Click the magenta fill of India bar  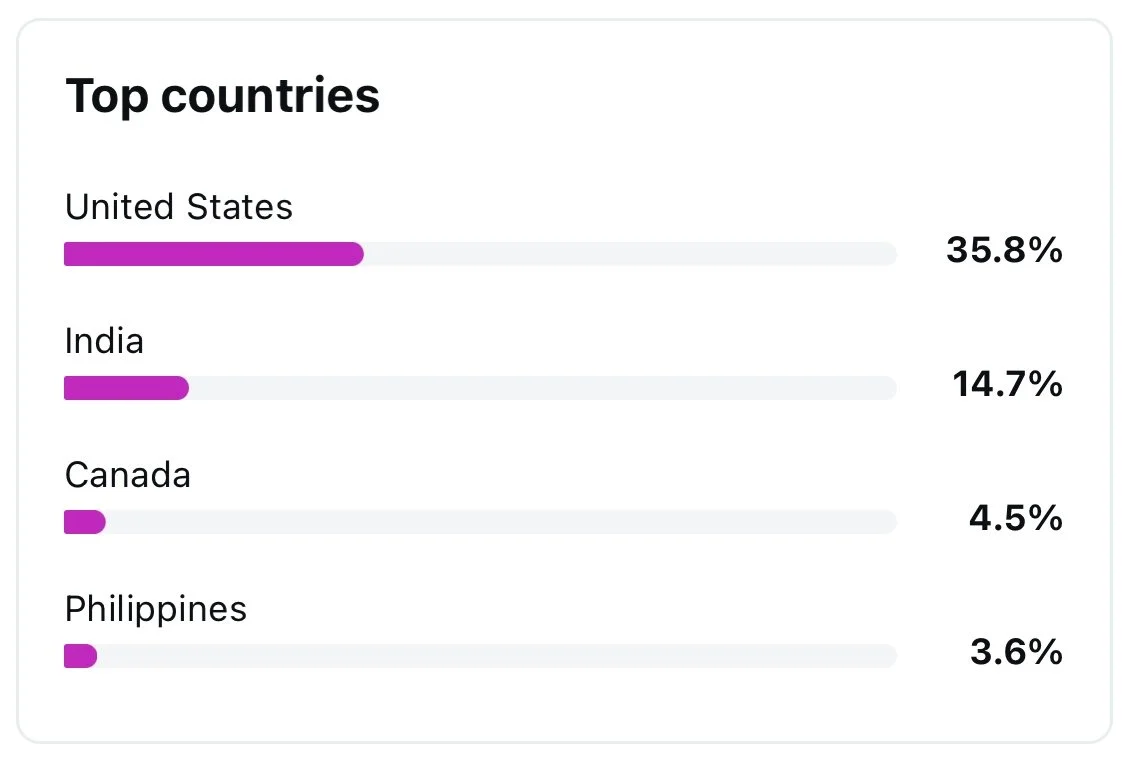[126, 388]
